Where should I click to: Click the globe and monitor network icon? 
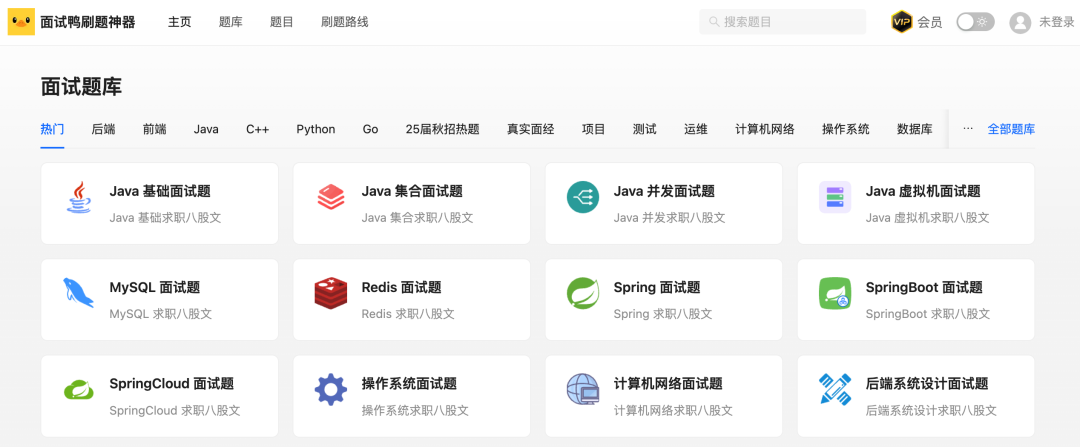click(x=583, y=390)
